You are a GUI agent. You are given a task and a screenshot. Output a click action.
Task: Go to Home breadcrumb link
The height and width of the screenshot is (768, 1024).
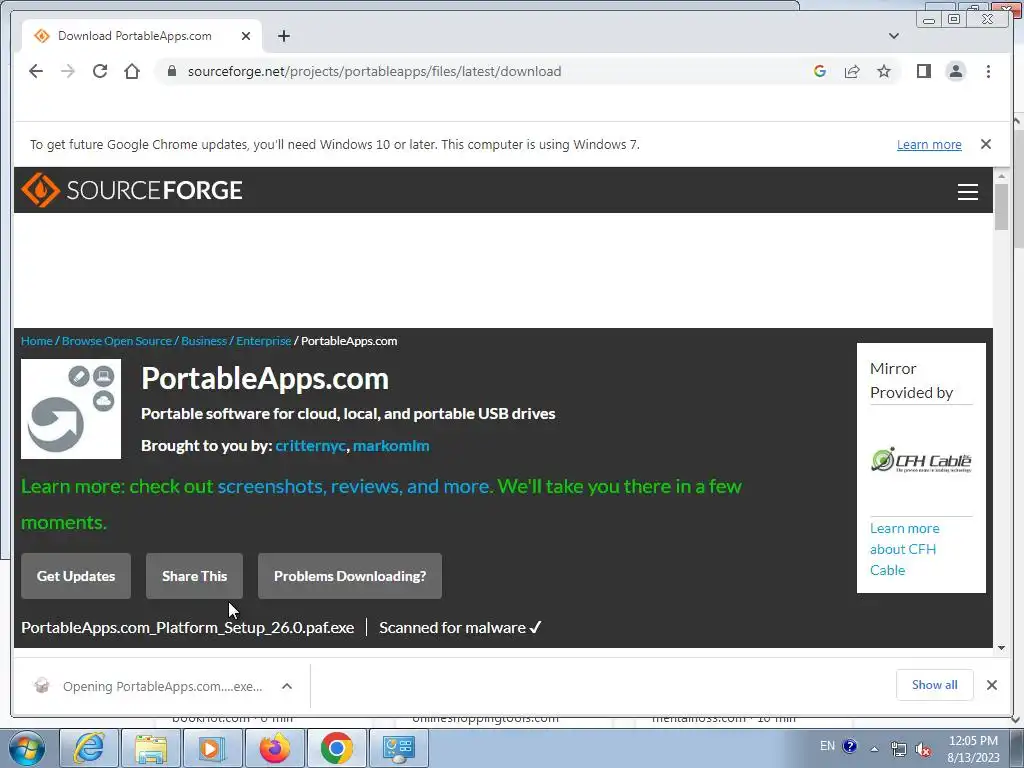coord(37,341)
